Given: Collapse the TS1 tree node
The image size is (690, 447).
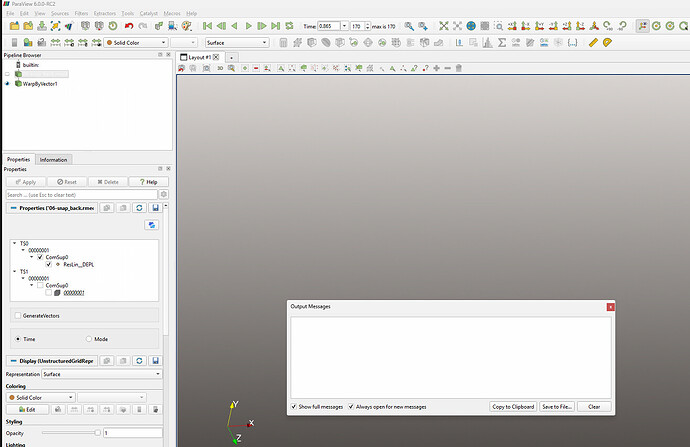Looking at the screenshot, I should [15, 271].
